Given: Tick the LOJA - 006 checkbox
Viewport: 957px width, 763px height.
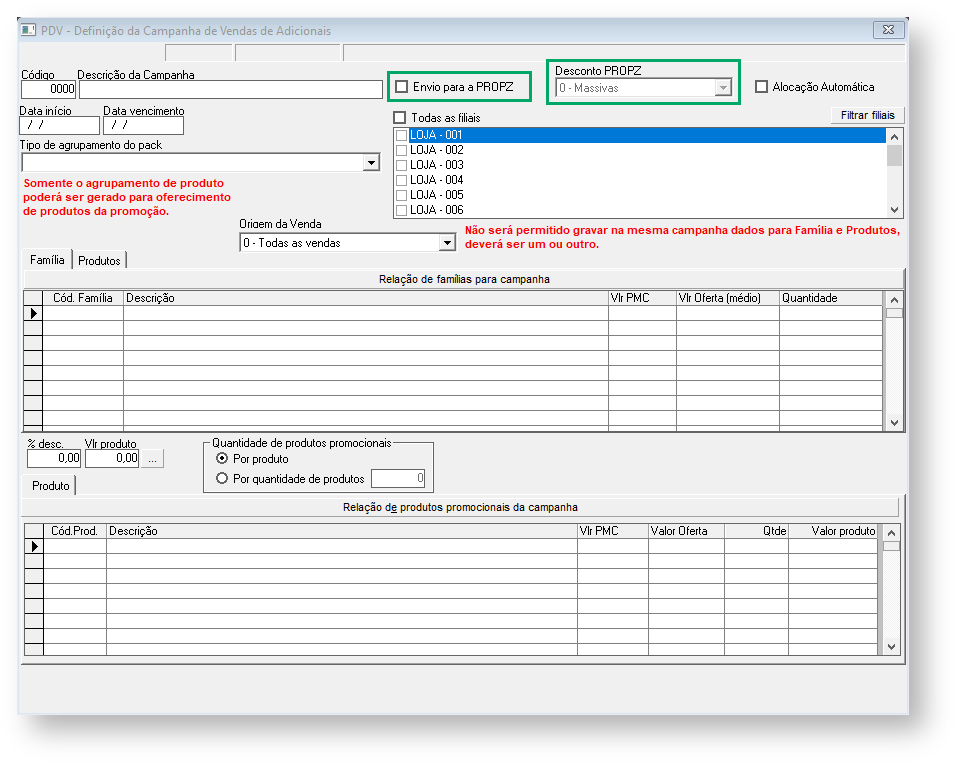Looking at the screenshot, I should pyautogui.click(x=402, y=210).
